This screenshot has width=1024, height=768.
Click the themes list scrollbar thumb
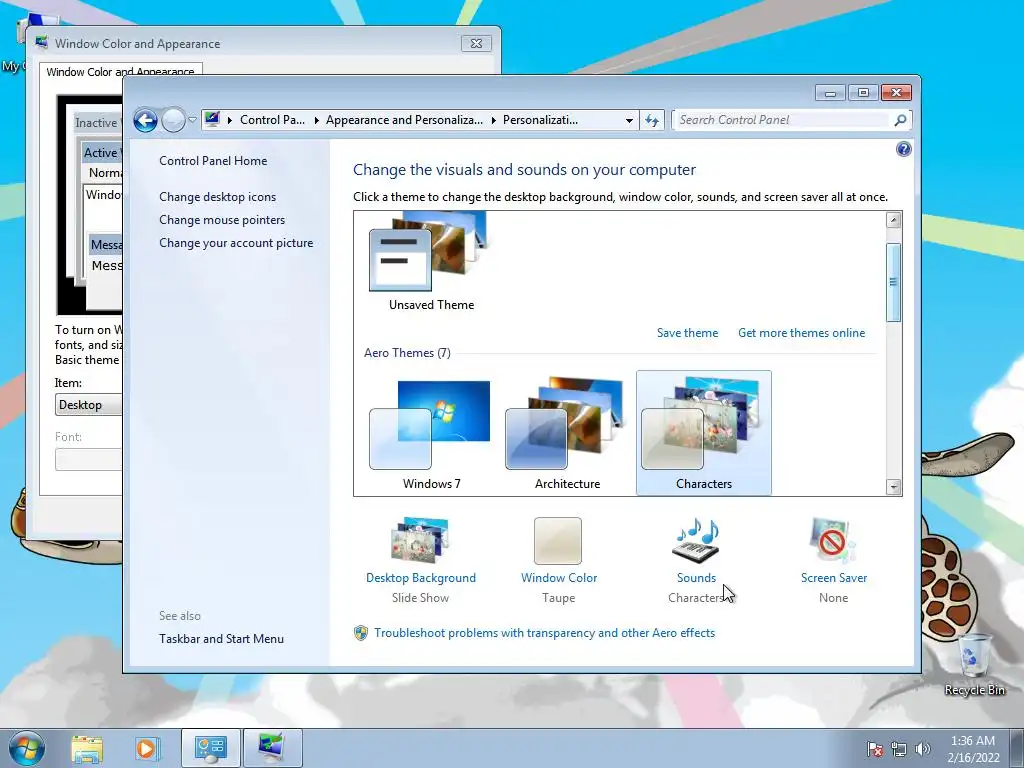[x=893, y=282]
